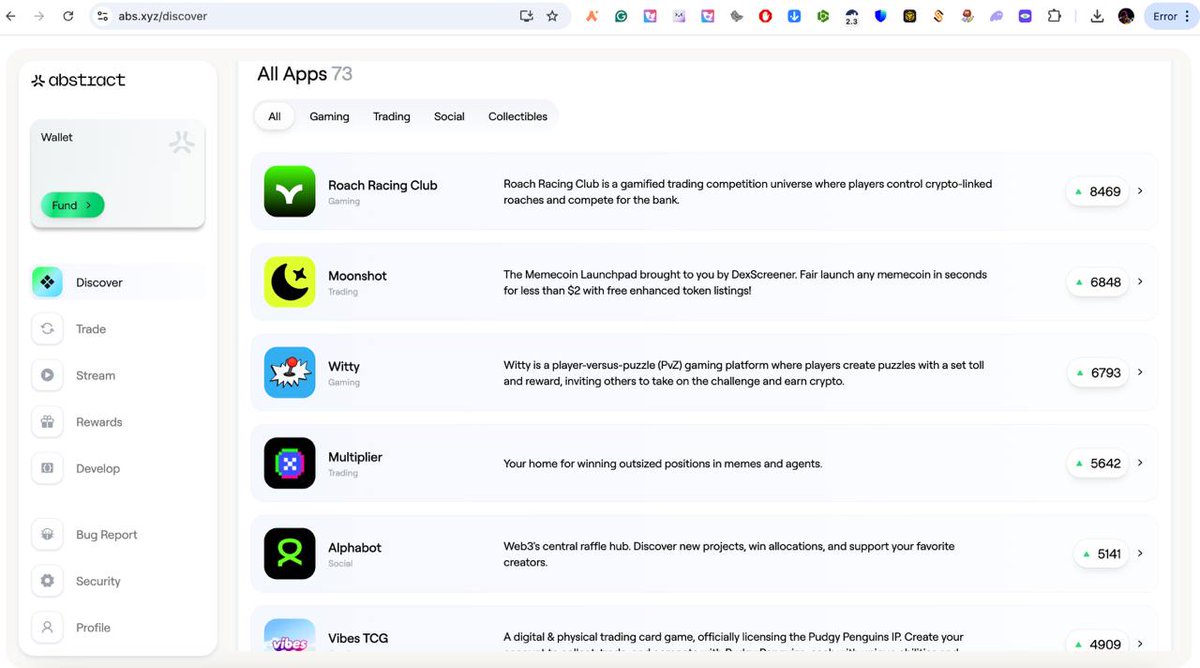Open the Multiplier app title
The image size is (1200, 668).
click(355, 457)
